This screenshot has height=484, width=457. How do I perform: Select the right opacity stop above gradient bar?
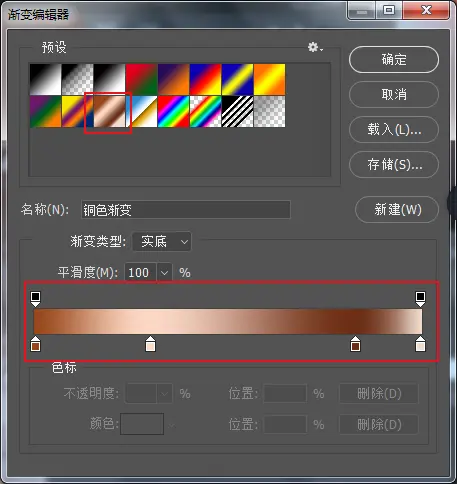click(420, 299)
